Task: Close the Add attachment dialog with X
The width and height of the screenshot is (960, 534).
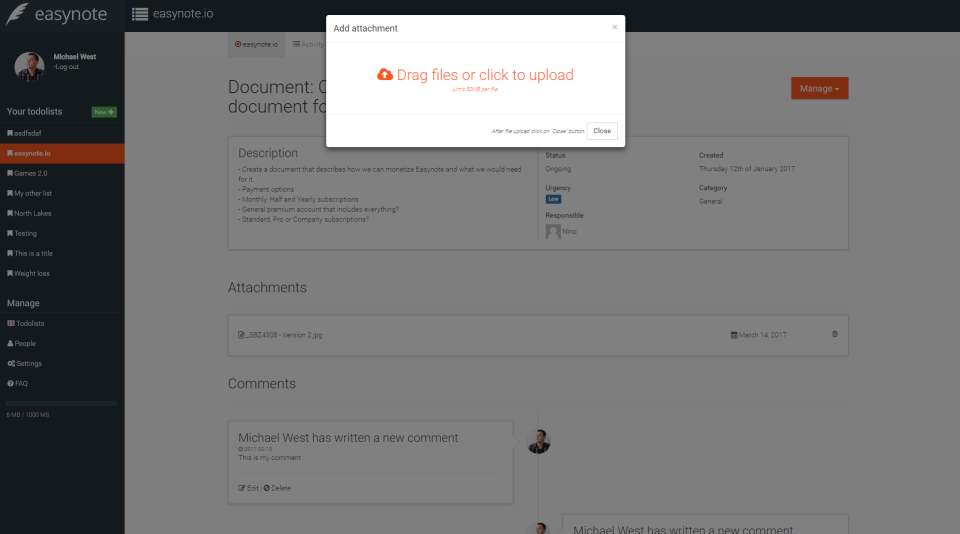Action: click(615, 27)
